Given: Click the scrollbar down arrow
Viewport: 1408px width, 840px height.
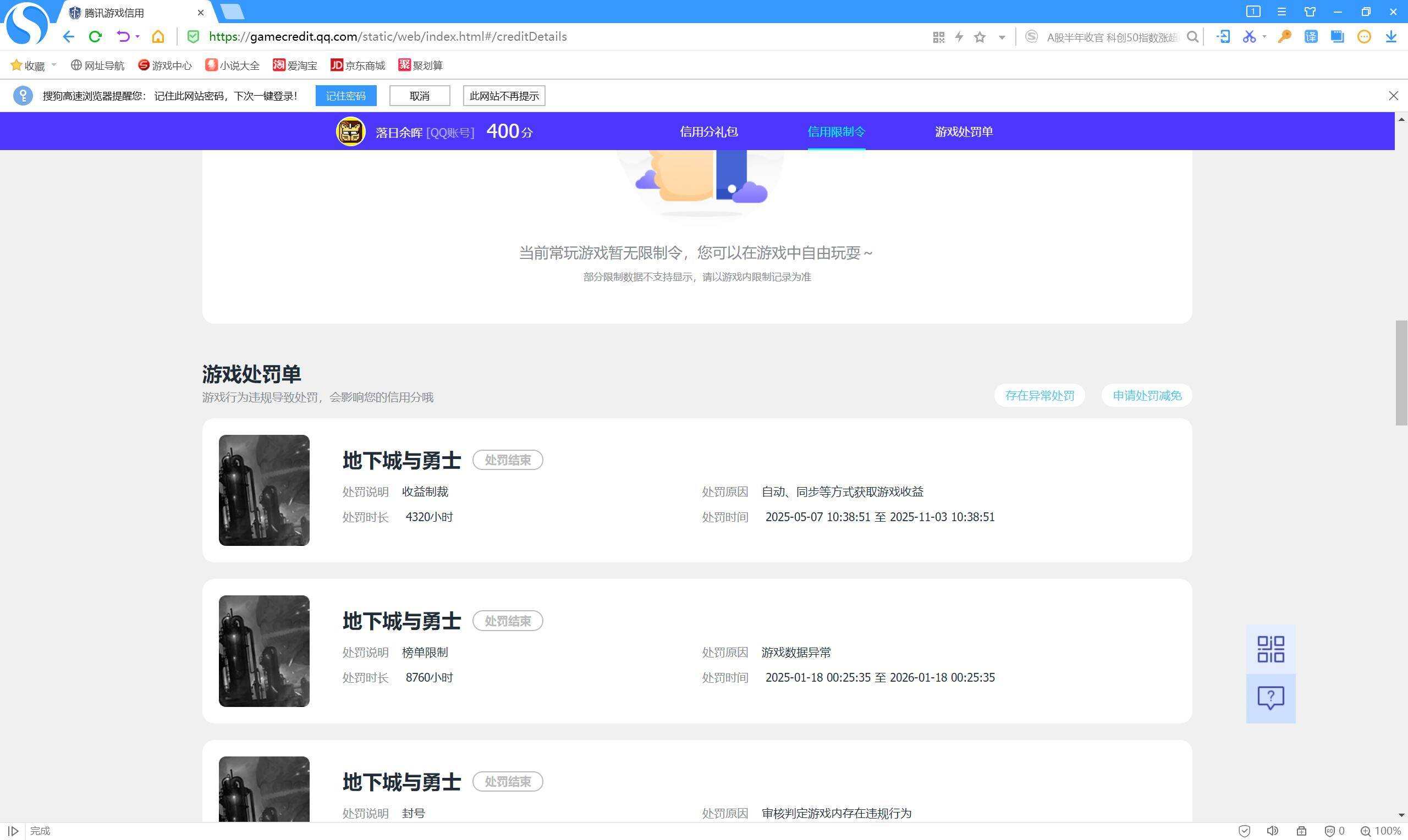Looking at the screenshot, I should [x=1401, y=815].
